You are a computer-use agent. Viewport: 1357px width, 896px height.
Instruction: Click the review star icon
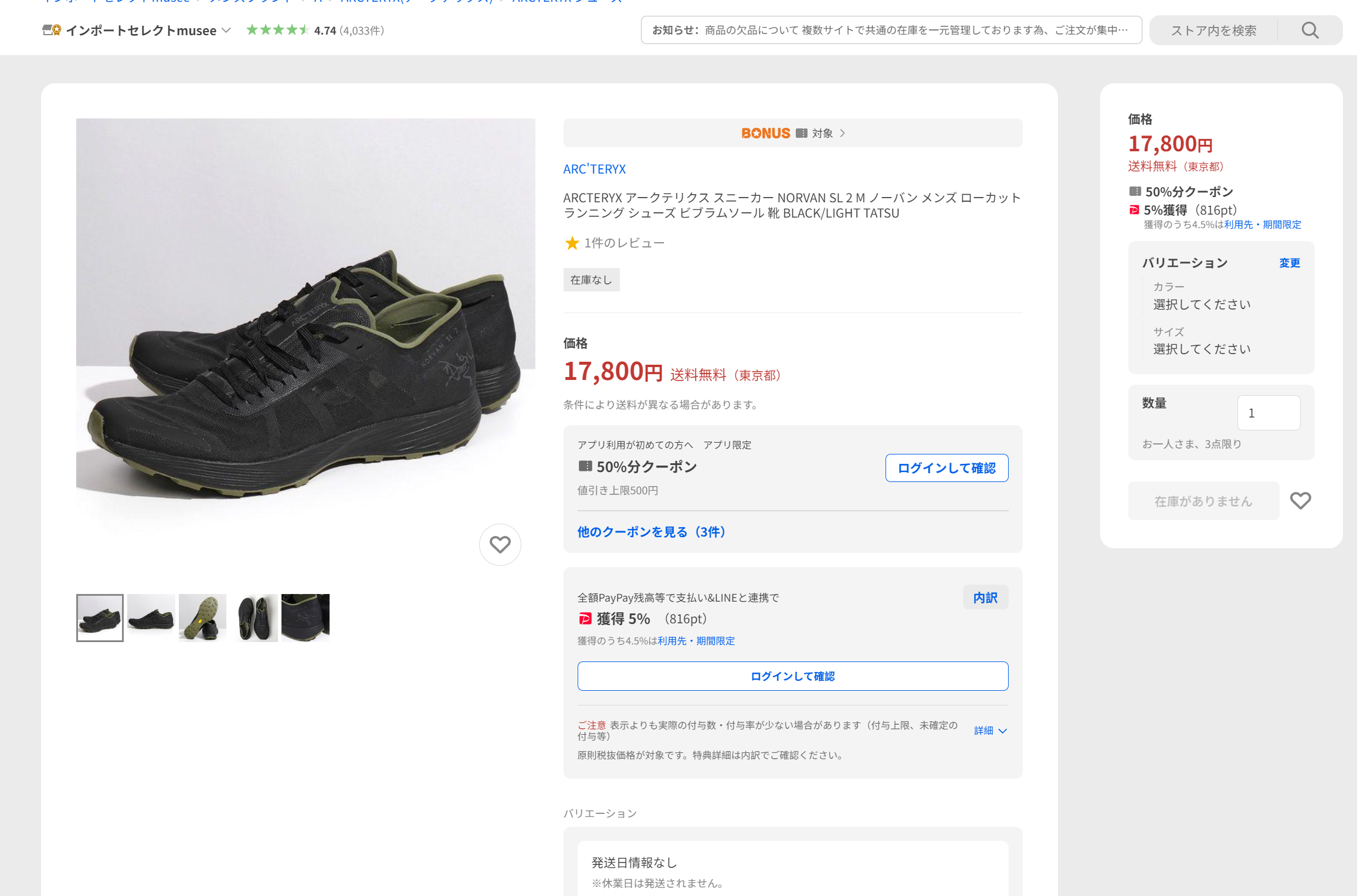(572, 243)
